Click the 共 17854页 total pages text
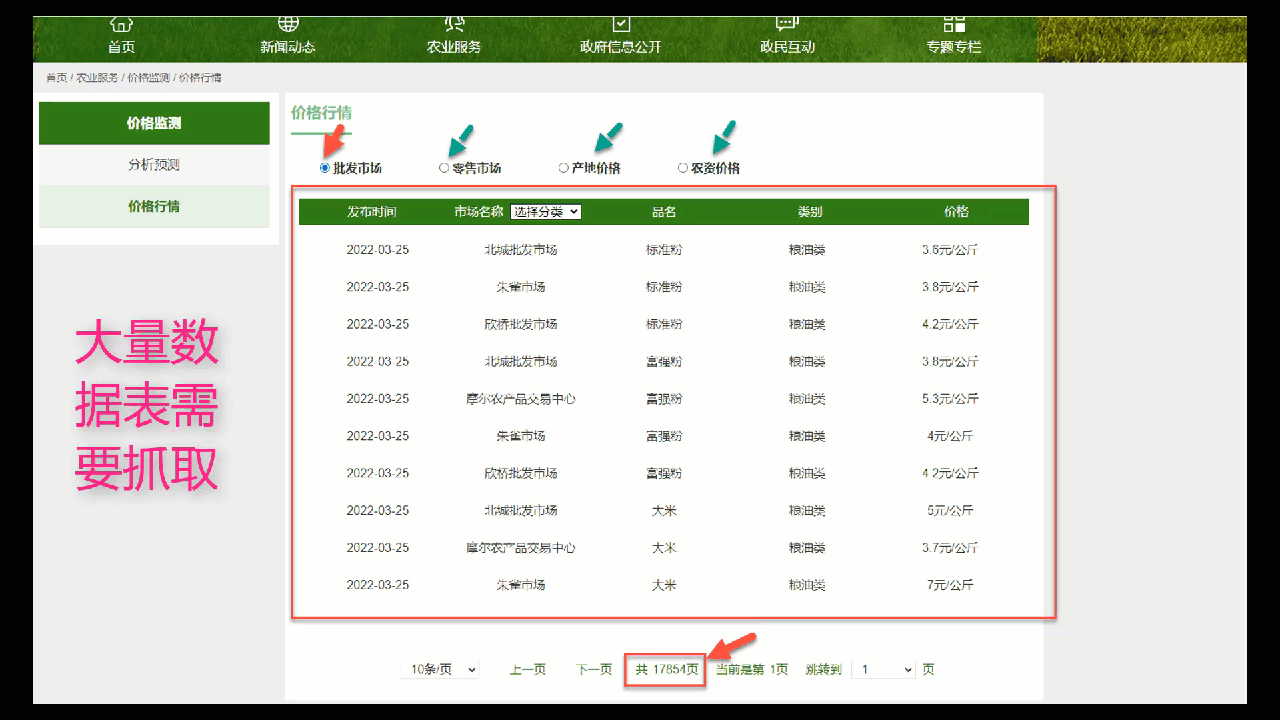The image size is (1280, 720). coord(666,670)
